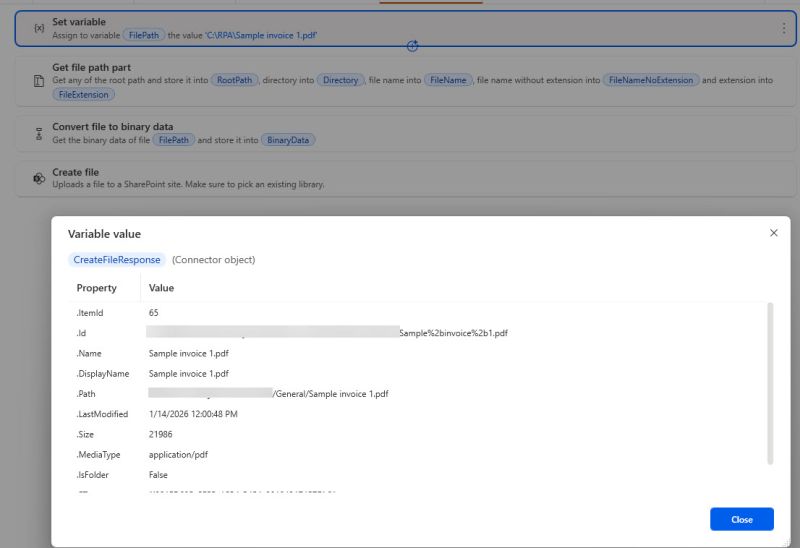Close the Variable value dialog with X

coord(773,233)
